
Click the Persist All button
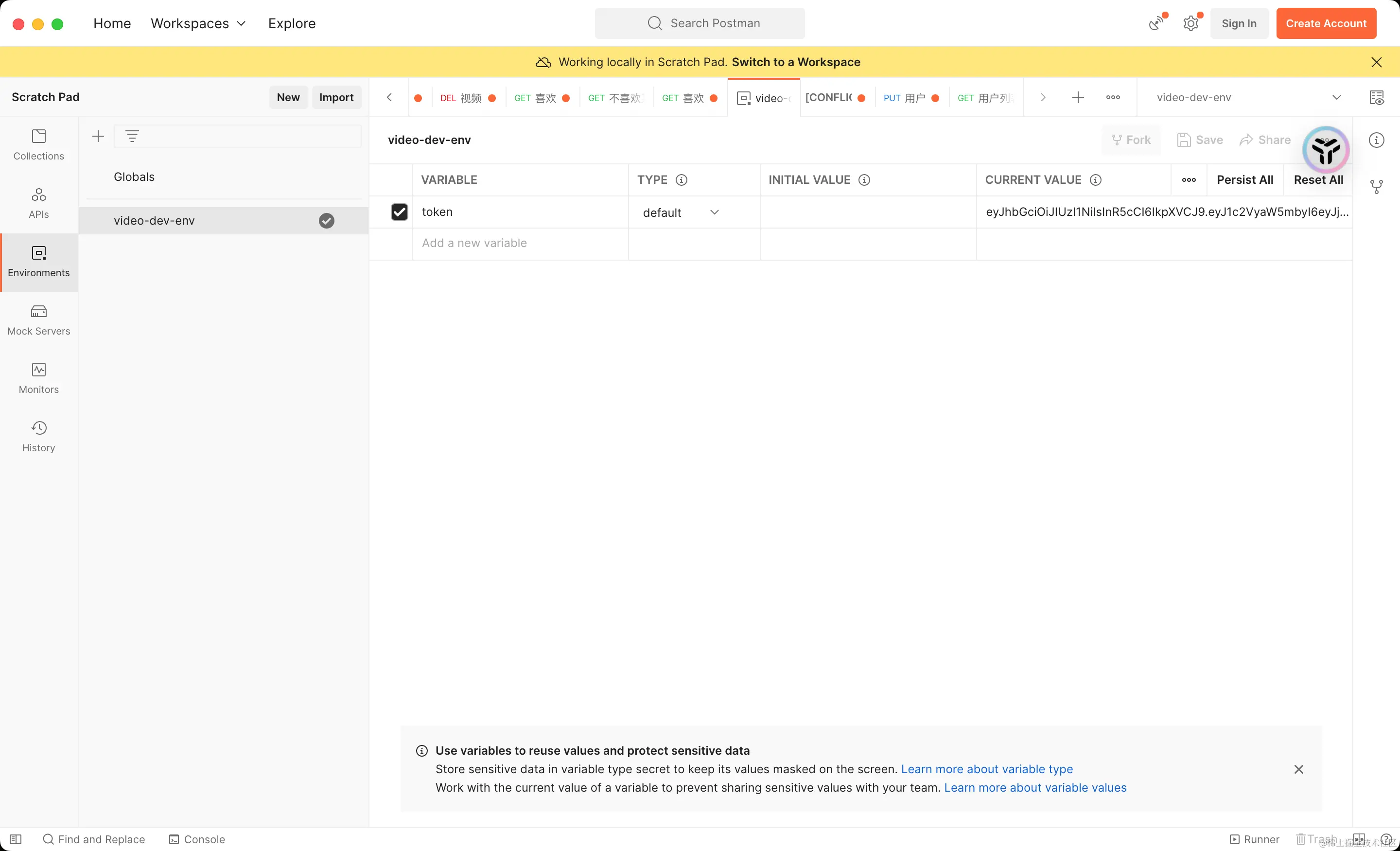coord(1244,179)
